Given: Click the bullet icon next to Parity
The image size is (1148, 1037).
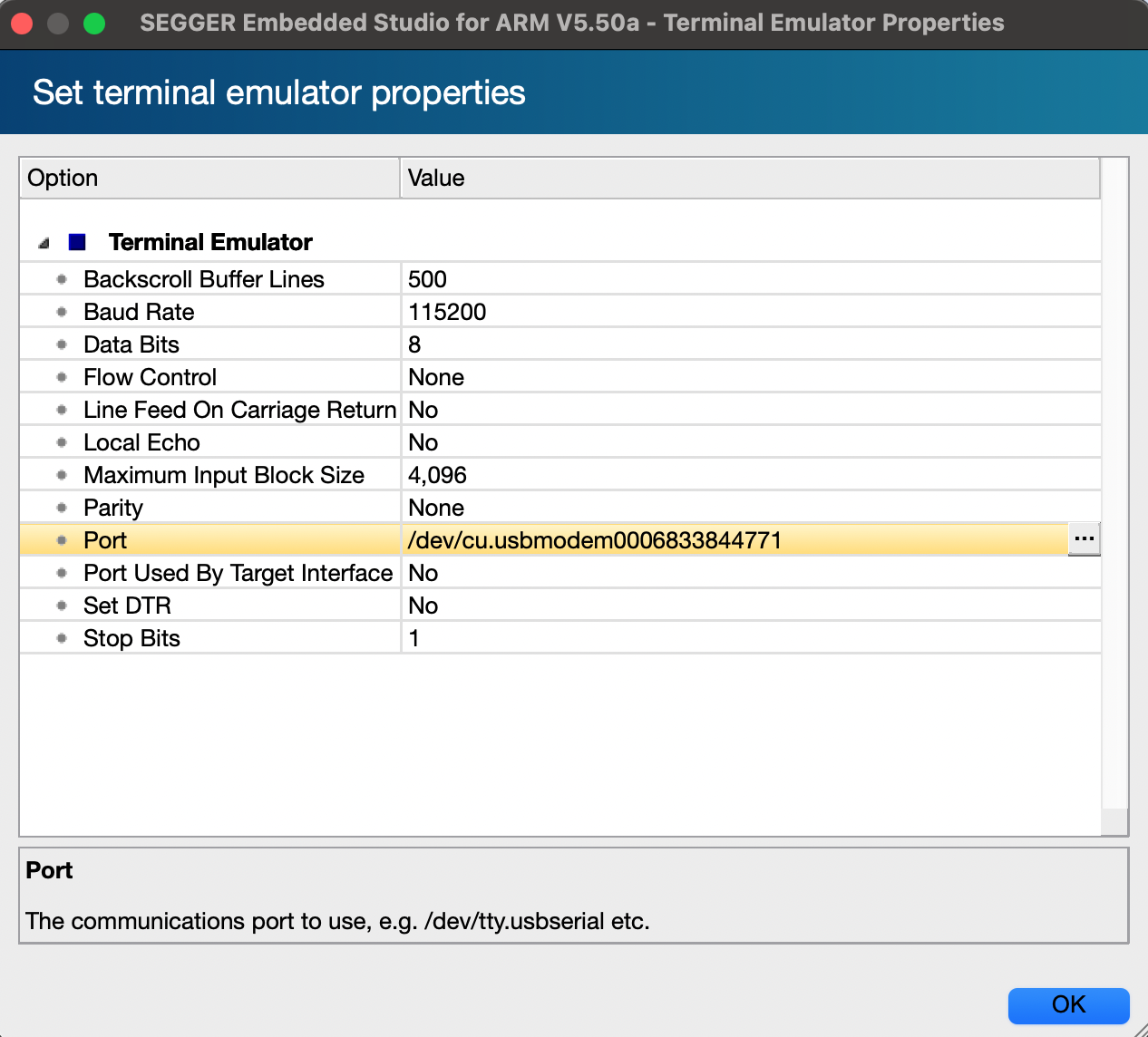Looking at the screenshot, I should (x=61, y=507).
